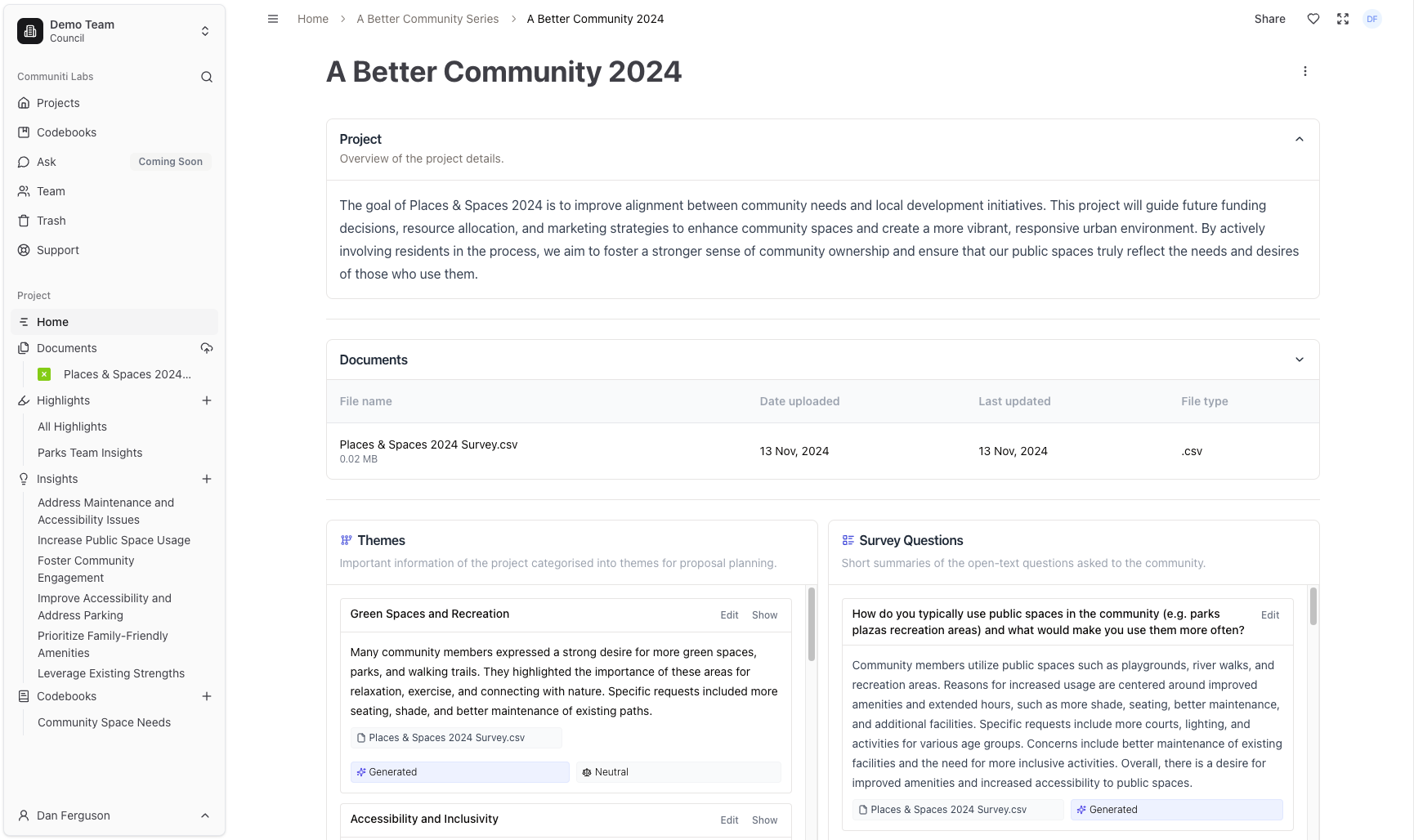
Task: Add a new highlight with plus icon
Action: [207, 400]
